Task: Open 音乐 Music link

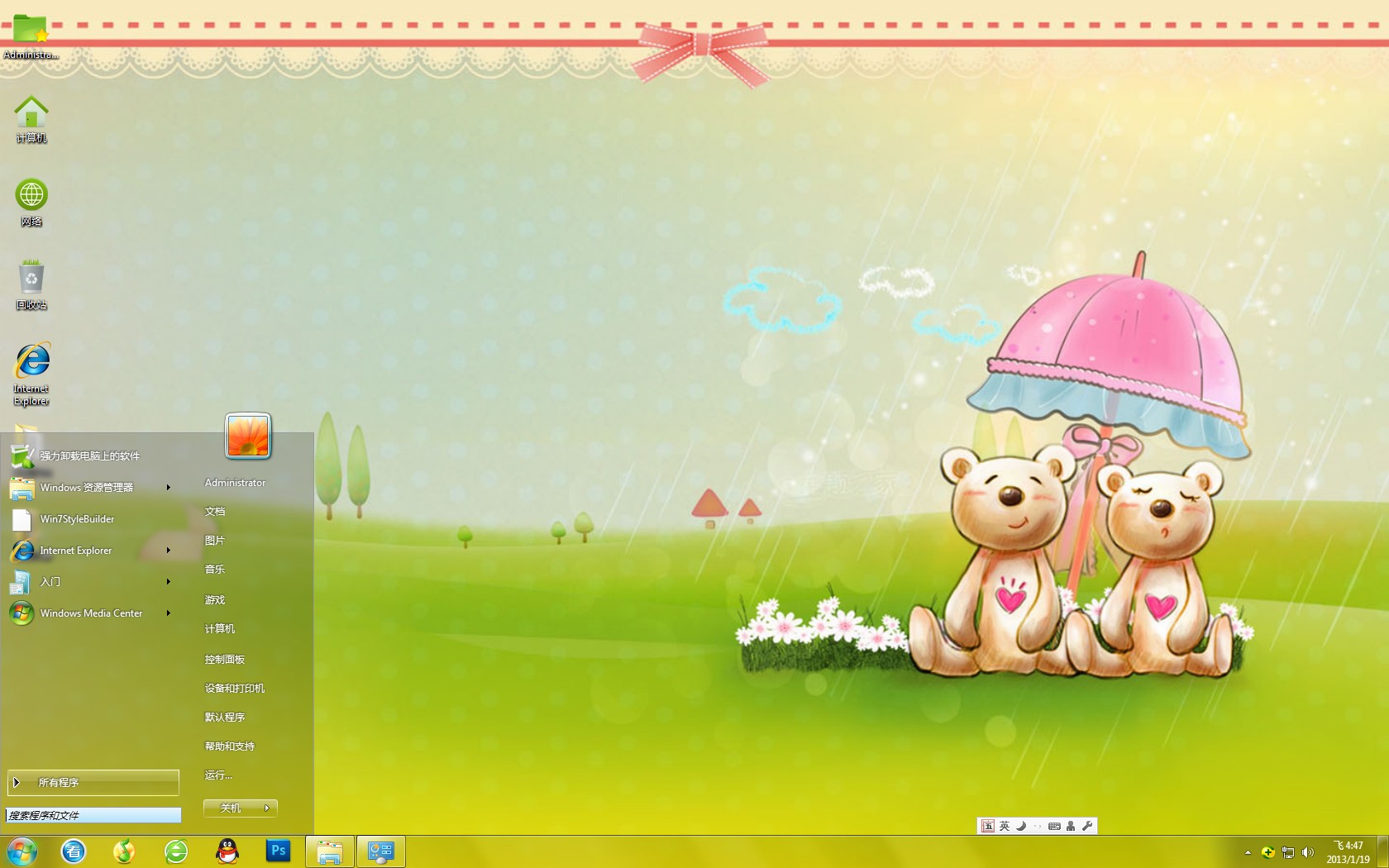Action: (215, 570)
